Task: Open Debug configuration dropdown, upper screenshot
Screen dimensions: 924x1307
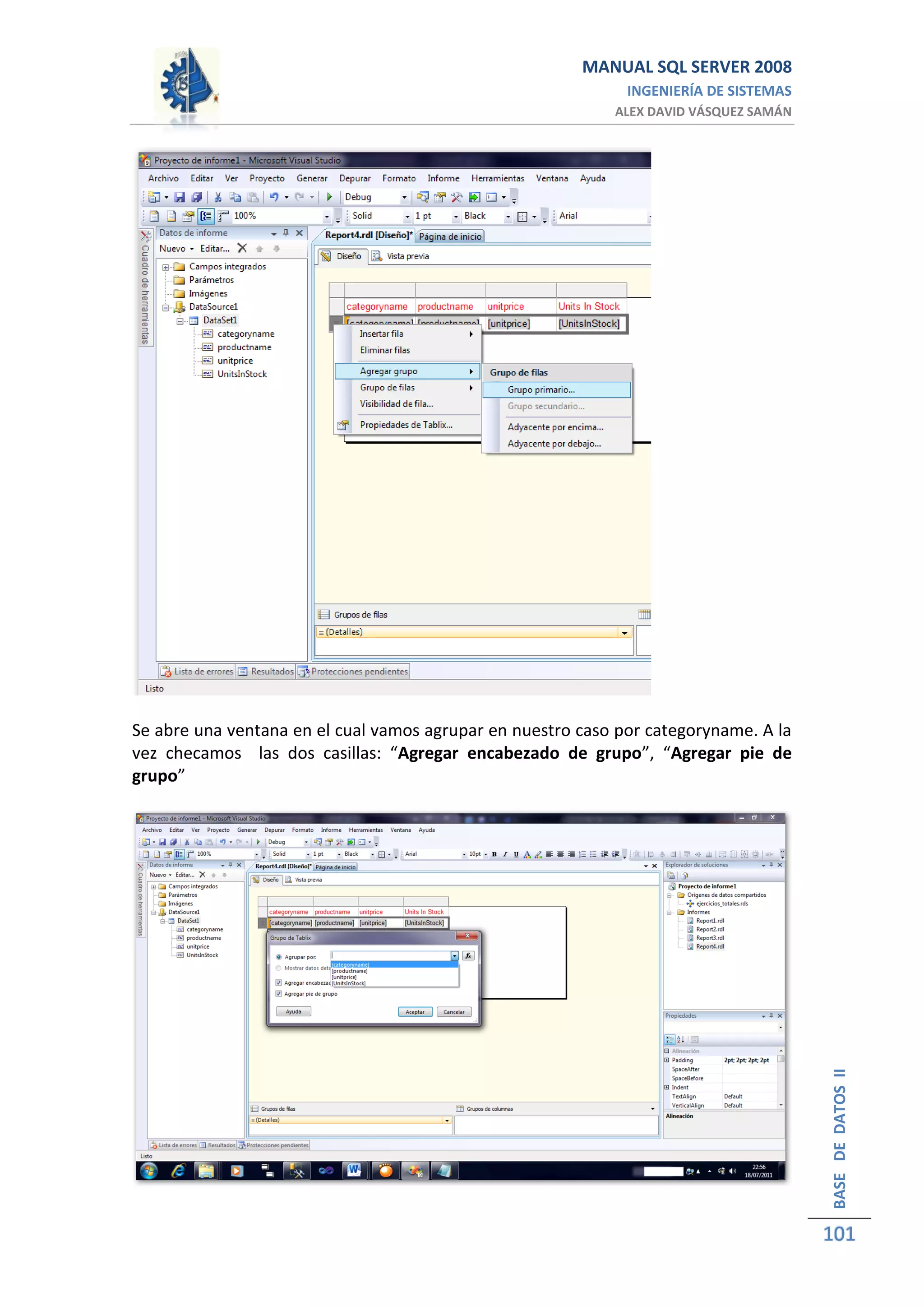Action: pos(405,198)
